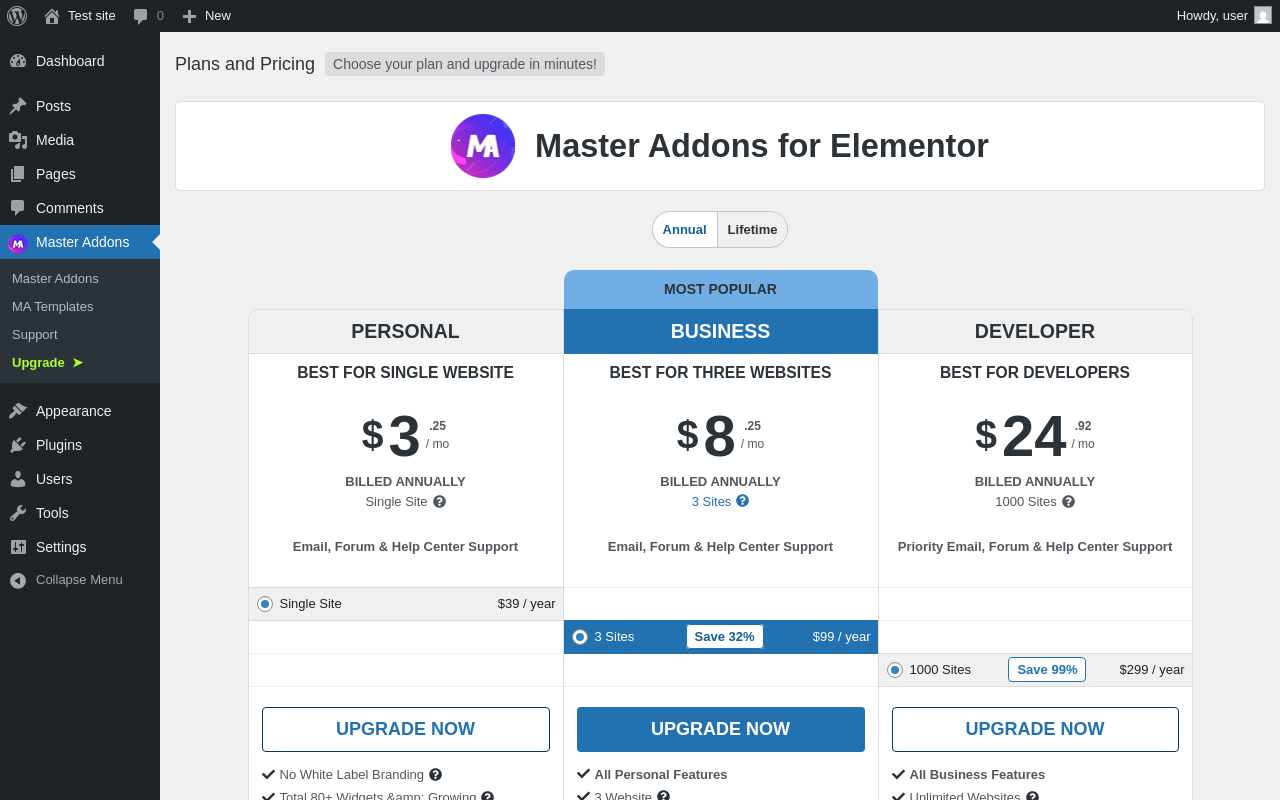Click help icon next to Single Site
This screenshot has height=800, width=1280.
(440, 502)
